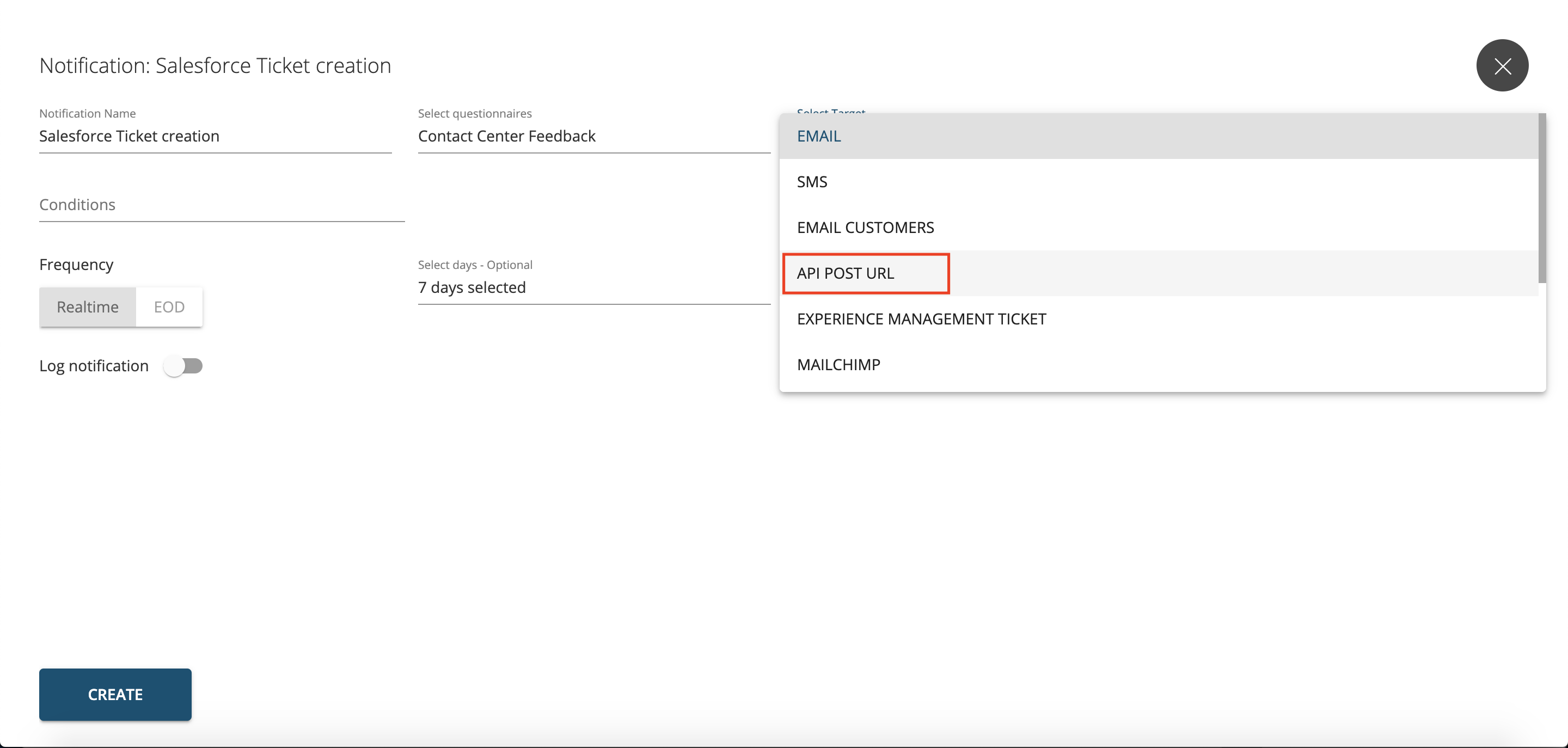Select EMAIL from target dropdown list
The height and width of the screenshot is (748, 1568).
(x=1159, y=136)
